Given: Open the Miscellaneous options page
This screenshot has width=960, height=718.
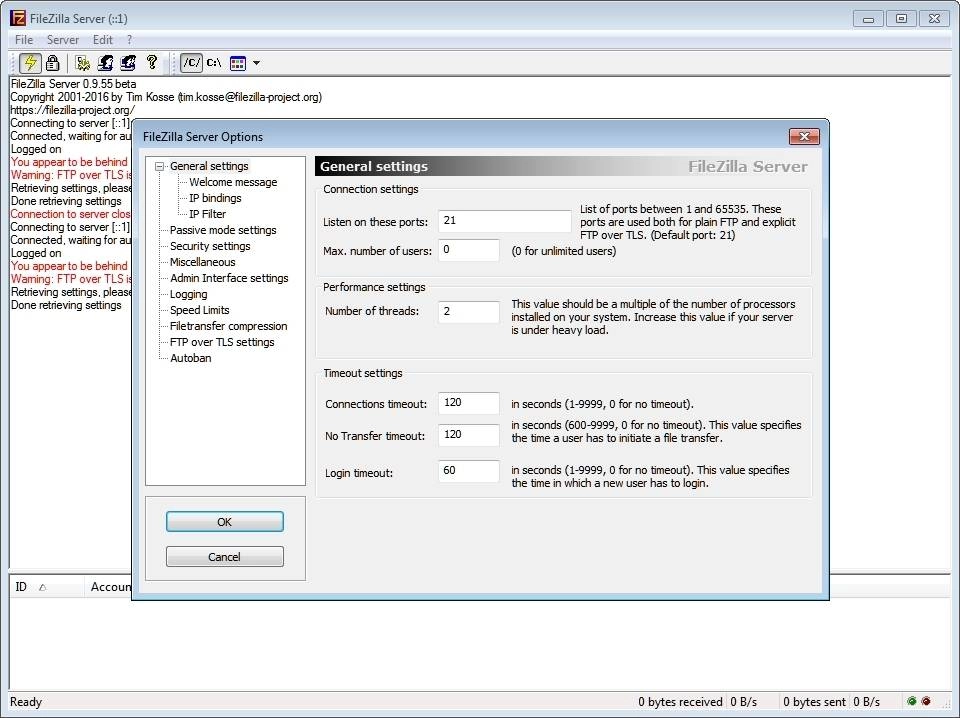Looking at the screenshot, I should pos(203,262).
